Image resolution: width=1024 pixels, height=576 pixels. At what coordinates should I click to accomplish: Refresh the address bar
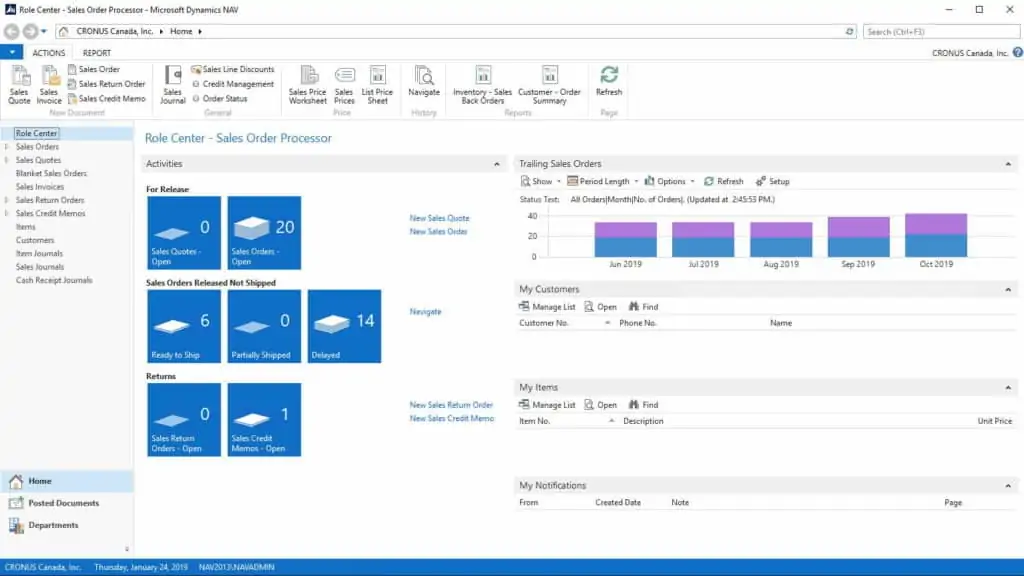pyautogui.click(x=849, y=31)
